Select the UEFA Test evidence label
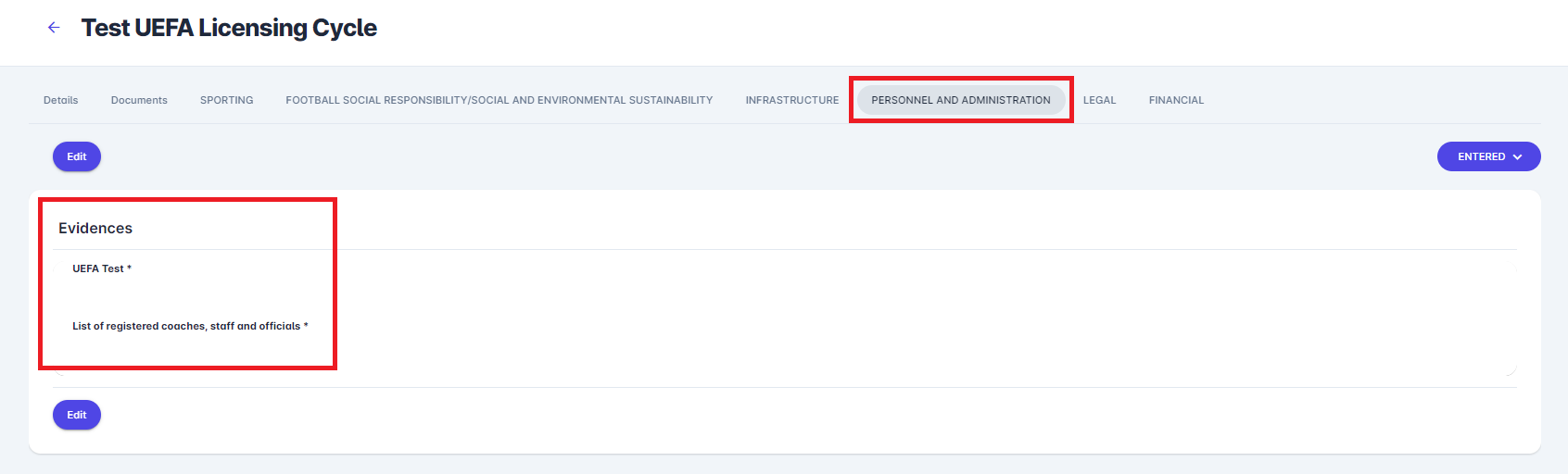The image size is (1568, 474). [98, 268]
